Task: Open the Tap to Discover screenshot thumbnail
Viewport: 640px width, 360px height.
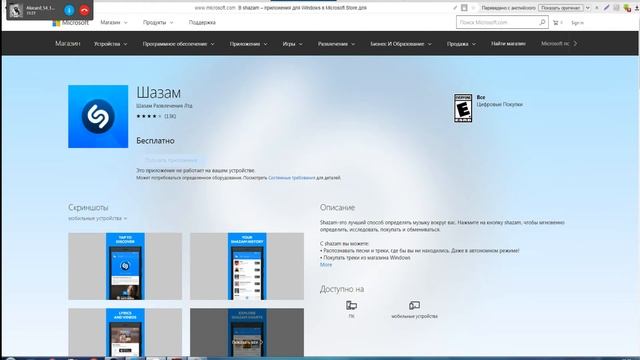Action: (x=125, y=266)
